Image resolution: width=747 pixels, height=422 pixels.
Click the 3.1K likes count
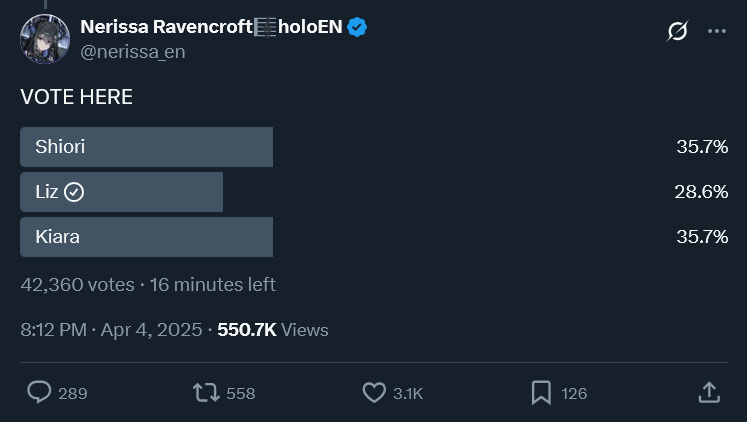pos(408,393)
